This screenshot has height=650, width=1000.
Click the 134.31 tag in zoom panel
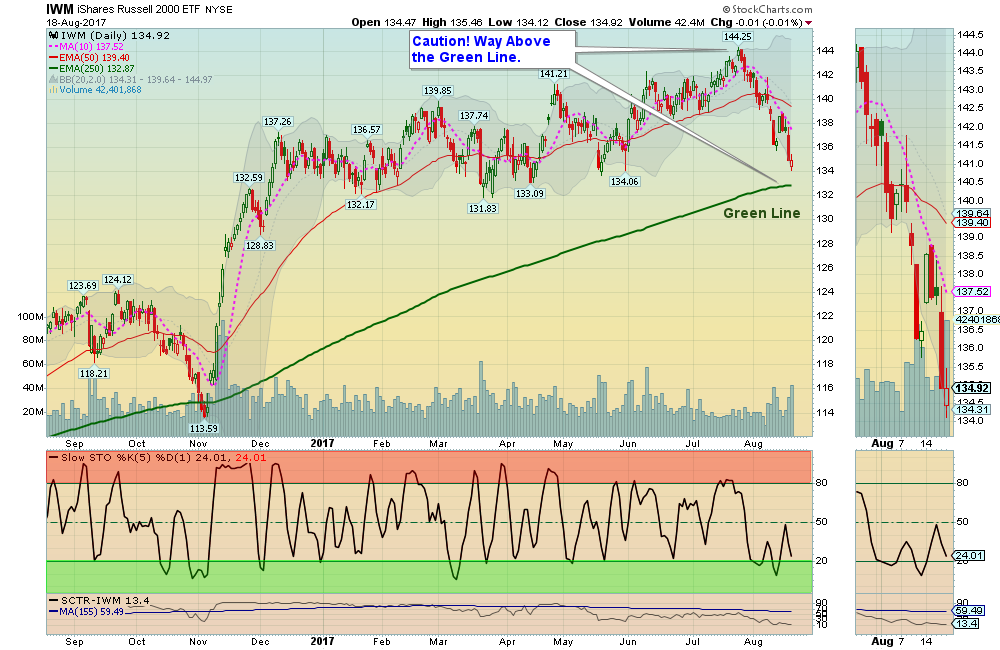(x=971, y=409)
